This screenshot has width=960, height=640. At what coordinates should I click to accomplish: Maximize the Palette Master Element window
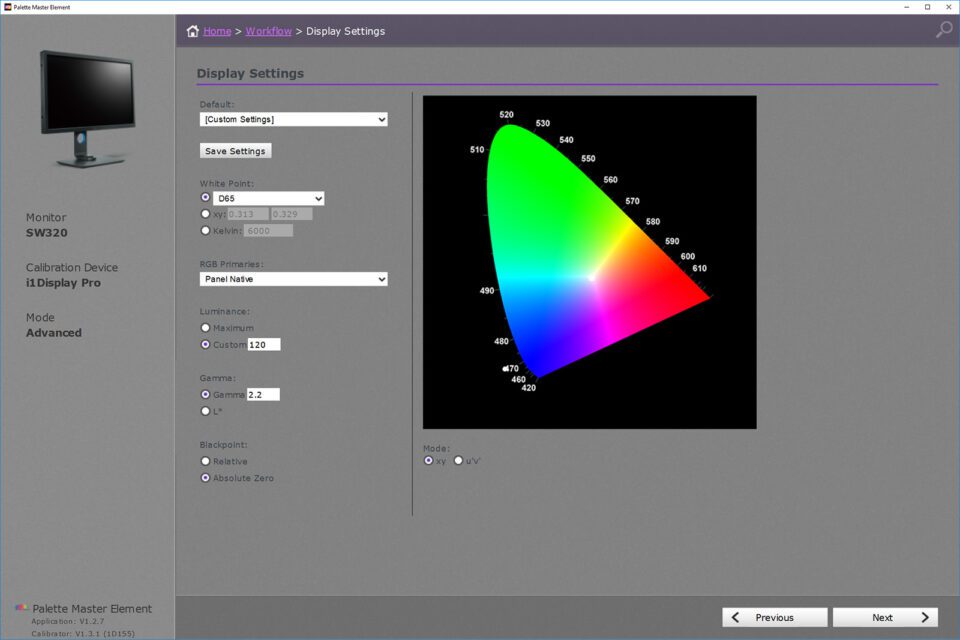[928, 7]
